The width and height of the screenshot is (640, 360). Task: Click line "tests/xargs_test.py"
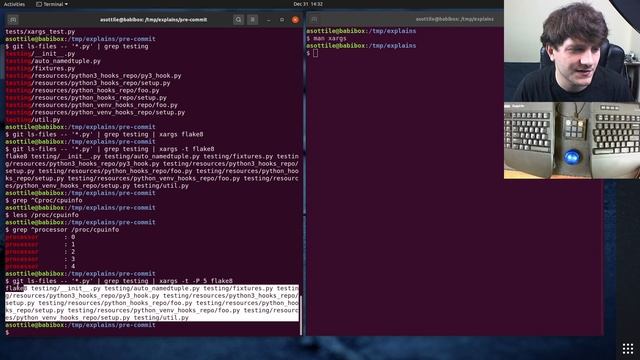point(40,31)
